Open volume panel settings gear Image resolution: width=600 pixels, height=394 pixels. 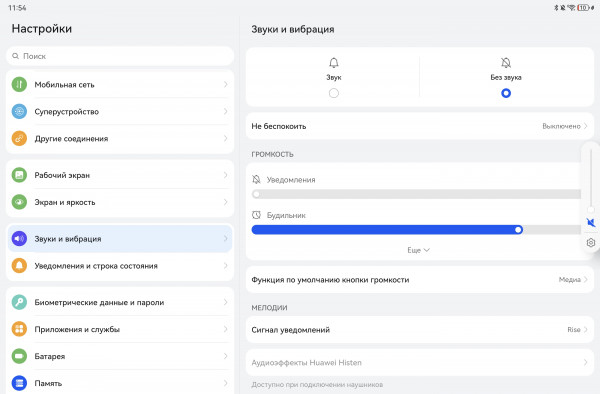pos(591,243)
